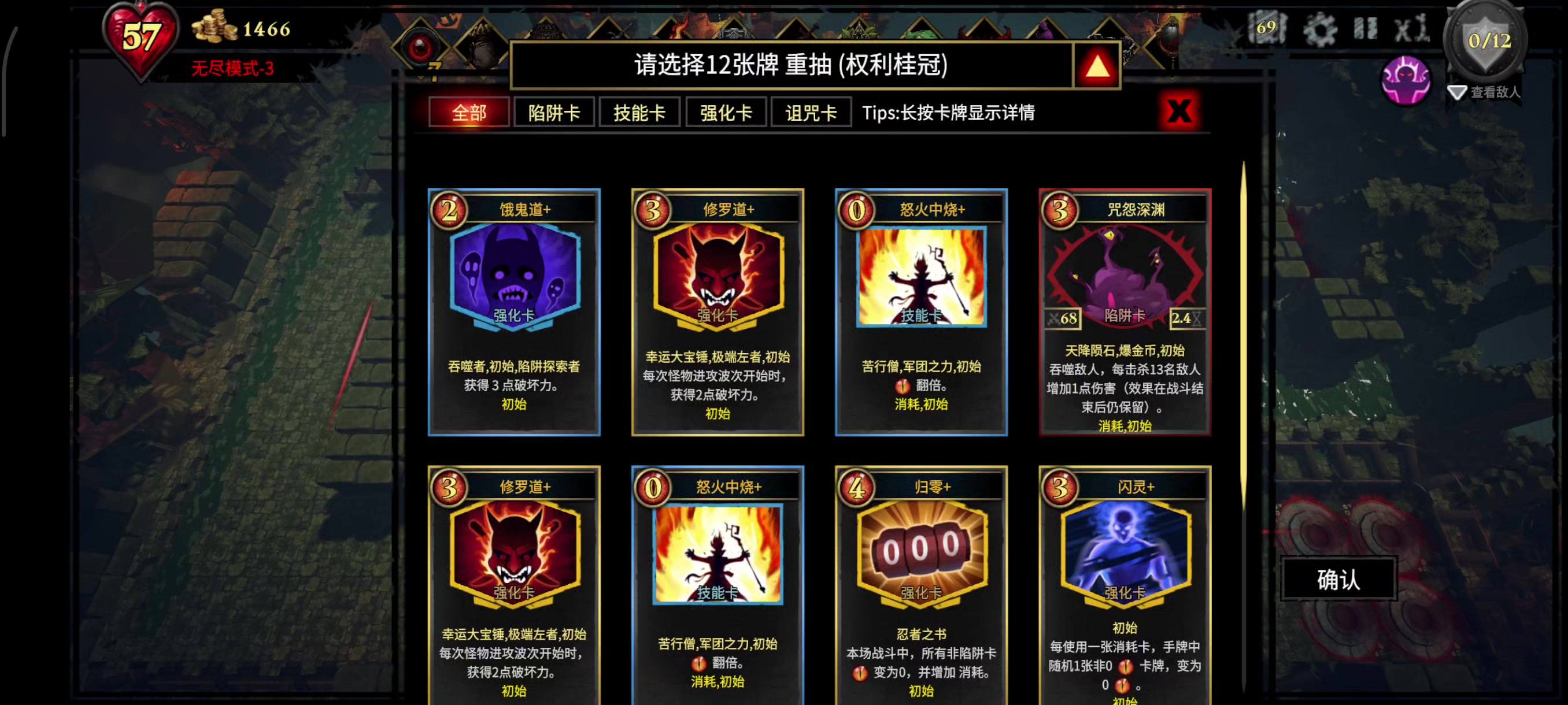1568x705 pixels.
Task: Switch to the 陷阱卡 tab
Action: click(x=554, y=113)
